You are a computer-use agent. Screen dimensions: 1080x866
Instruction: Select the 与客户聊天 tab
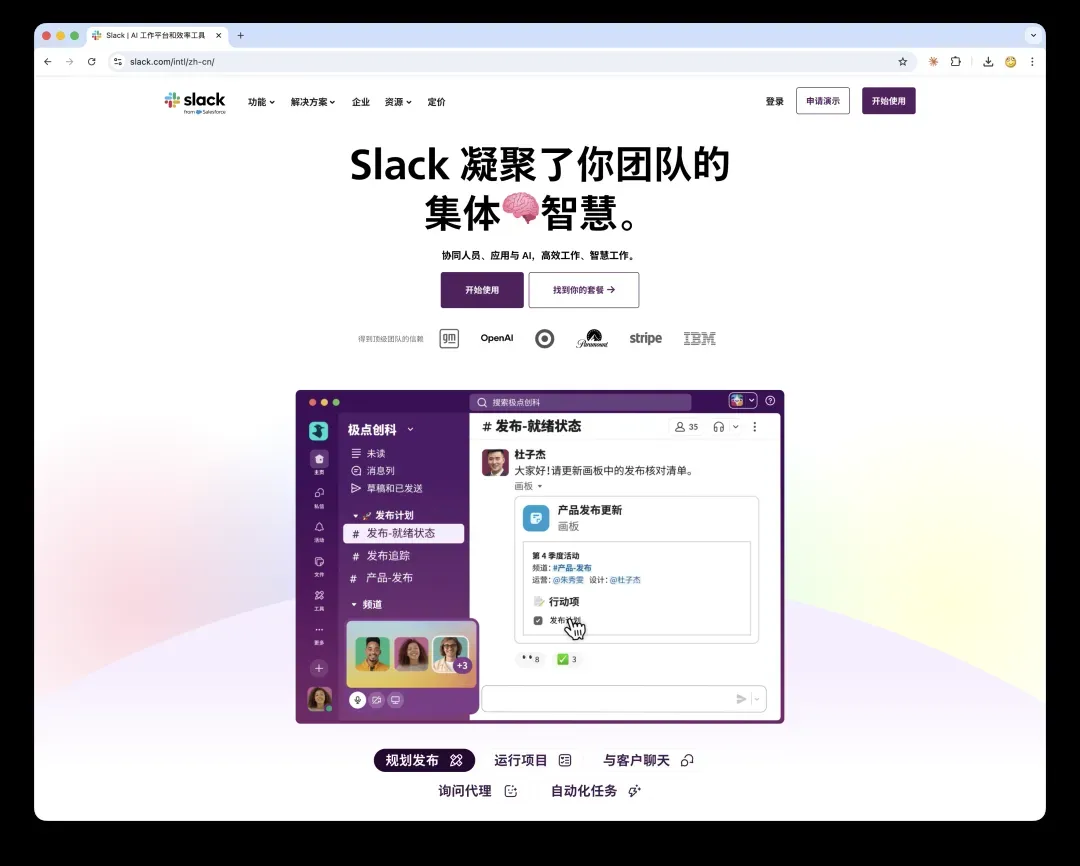648,760
